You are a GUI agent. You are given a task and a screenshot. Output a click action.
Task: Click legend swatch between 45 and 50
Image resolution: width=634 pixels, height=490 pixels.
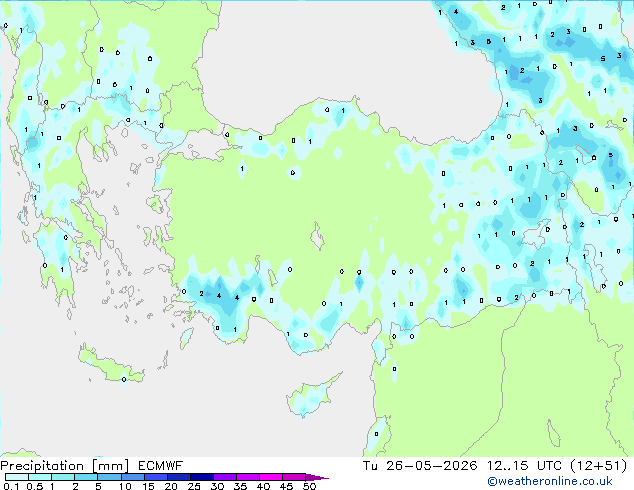294,477
